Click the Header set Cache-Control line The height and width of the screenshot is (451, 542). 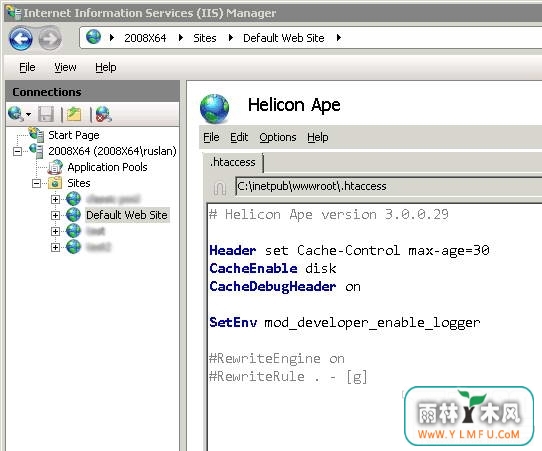(x=349, y=250)
